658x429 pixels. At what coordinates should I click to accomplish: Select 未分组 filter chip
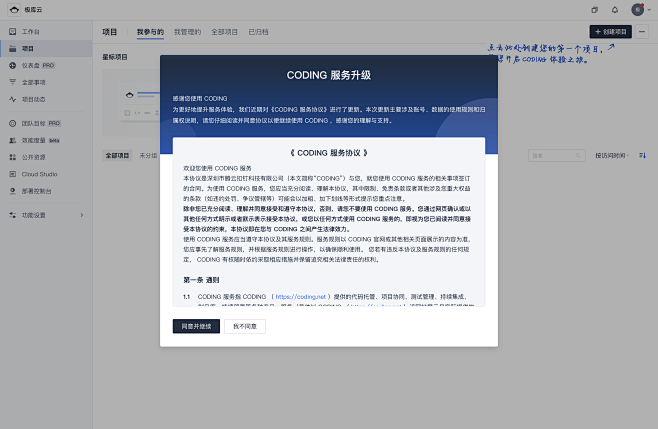148,156
